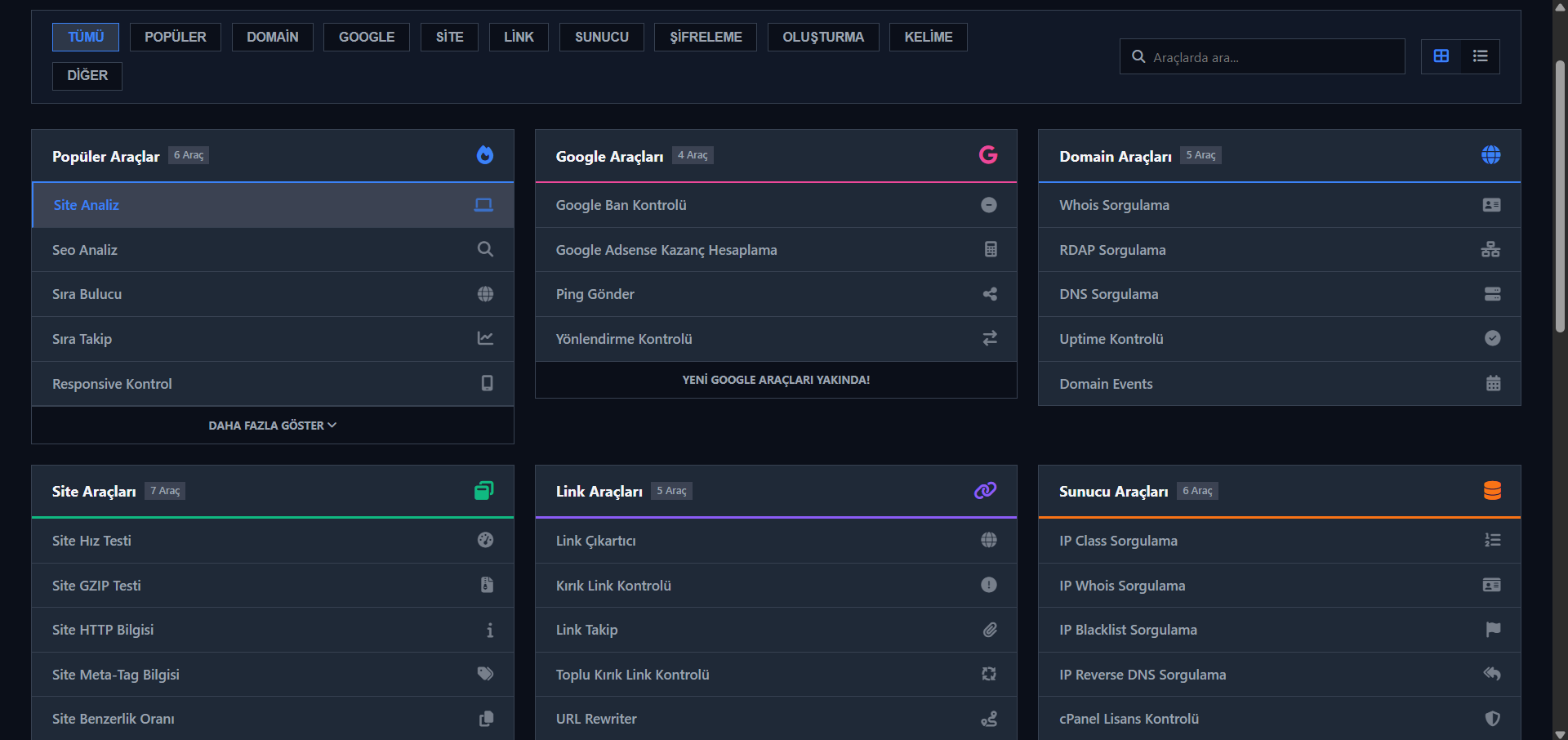This screenshot has width=1568, height=740.
Task: Open IP Whois Sorgulama tool
Action: click(1280, 586)
